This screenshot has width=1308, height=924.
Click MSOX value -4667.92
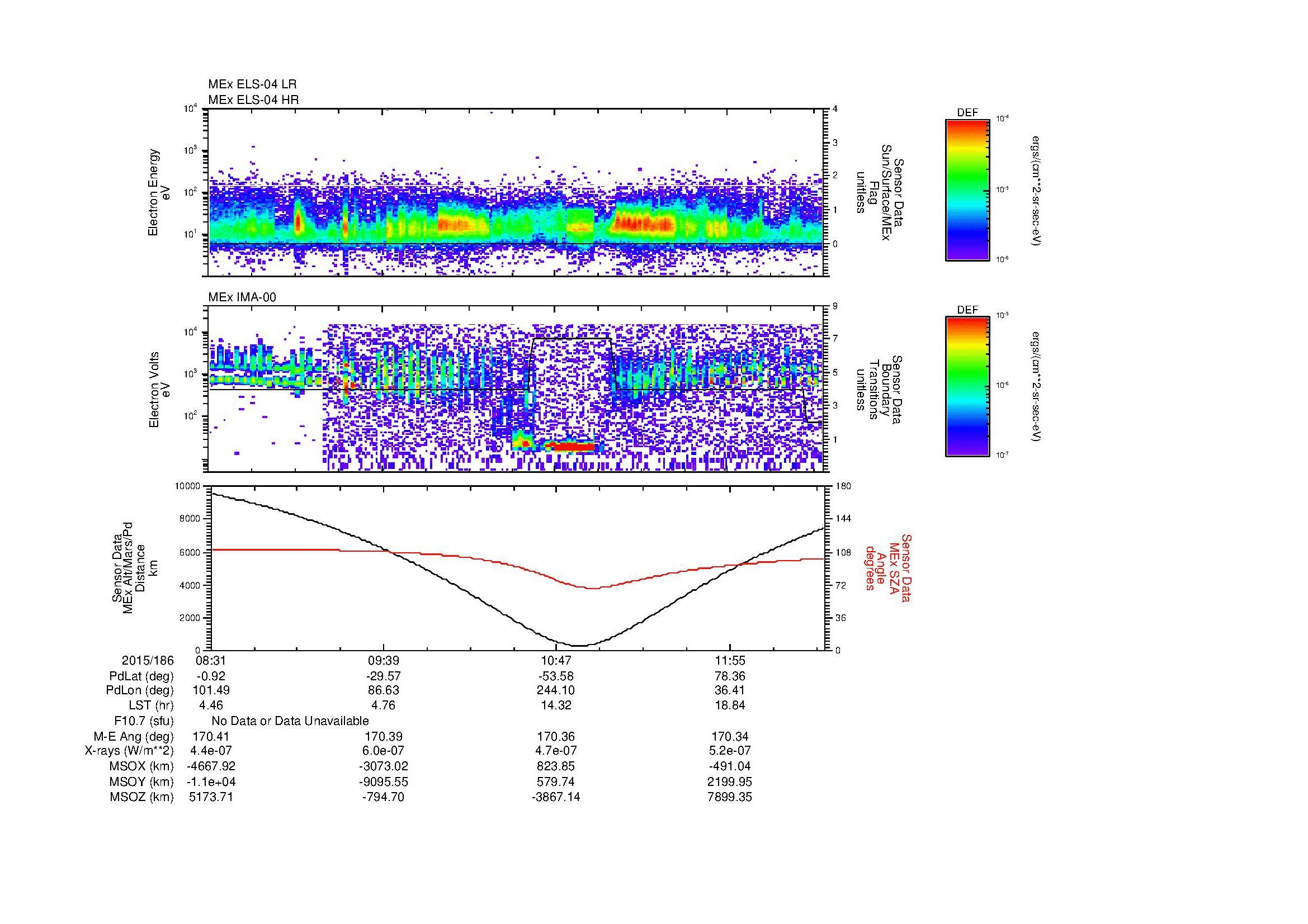pyautogui.click(x=211, y=767)
